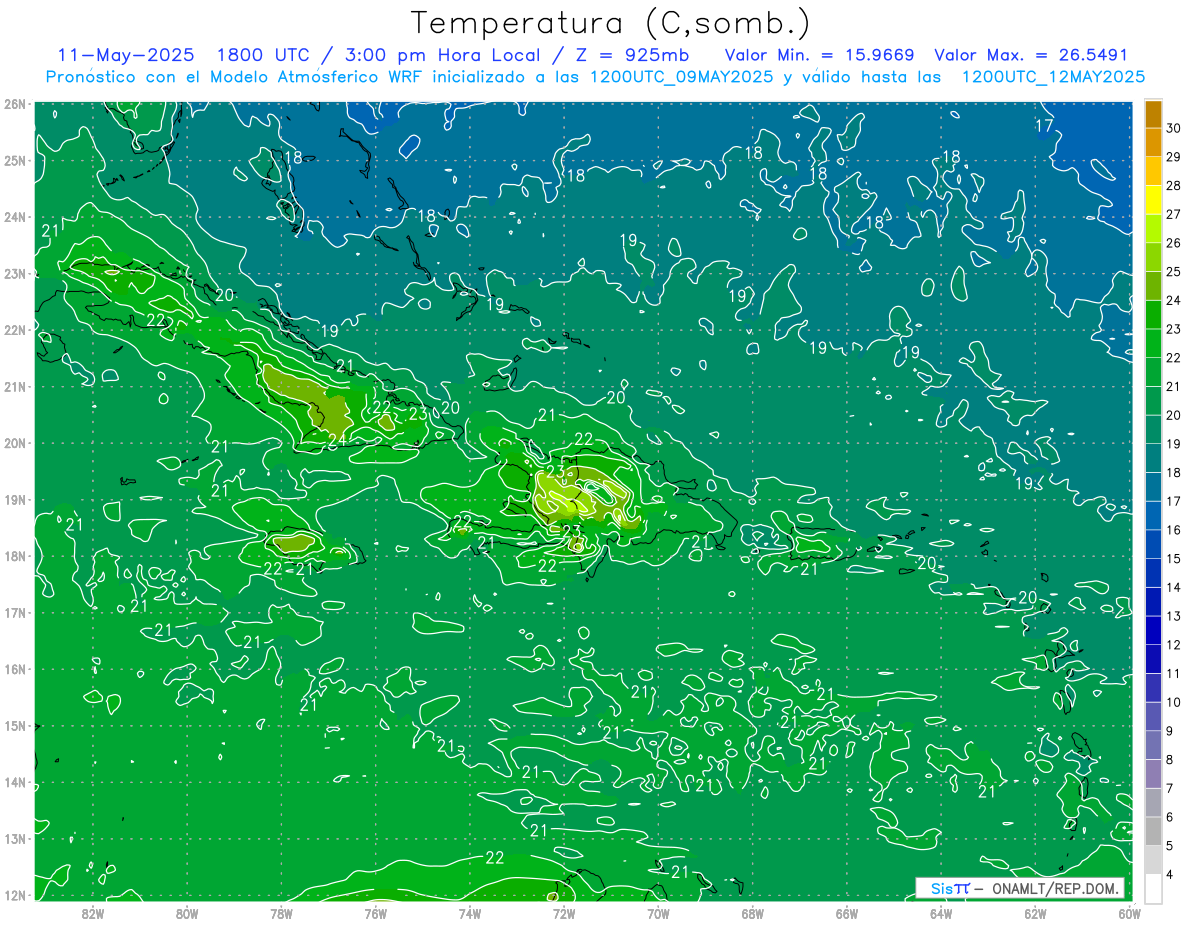
Task: Click the "Valor Min. = 15.9669" value
Action: click(820, 55)
